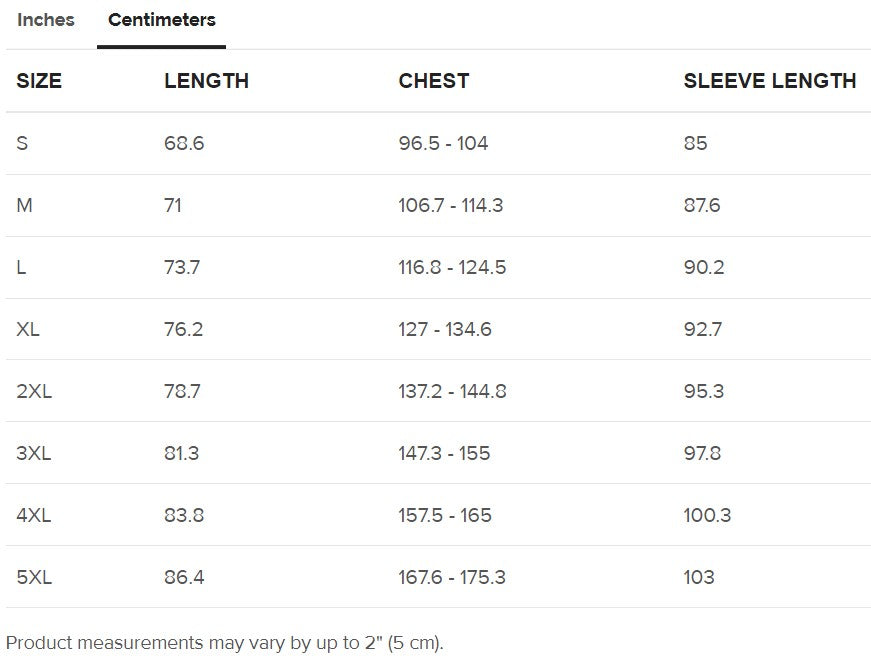Viewport: 871px width, 662px height.
Task: Click chest value 167.6 - 175.3
Action: [451, 577]
